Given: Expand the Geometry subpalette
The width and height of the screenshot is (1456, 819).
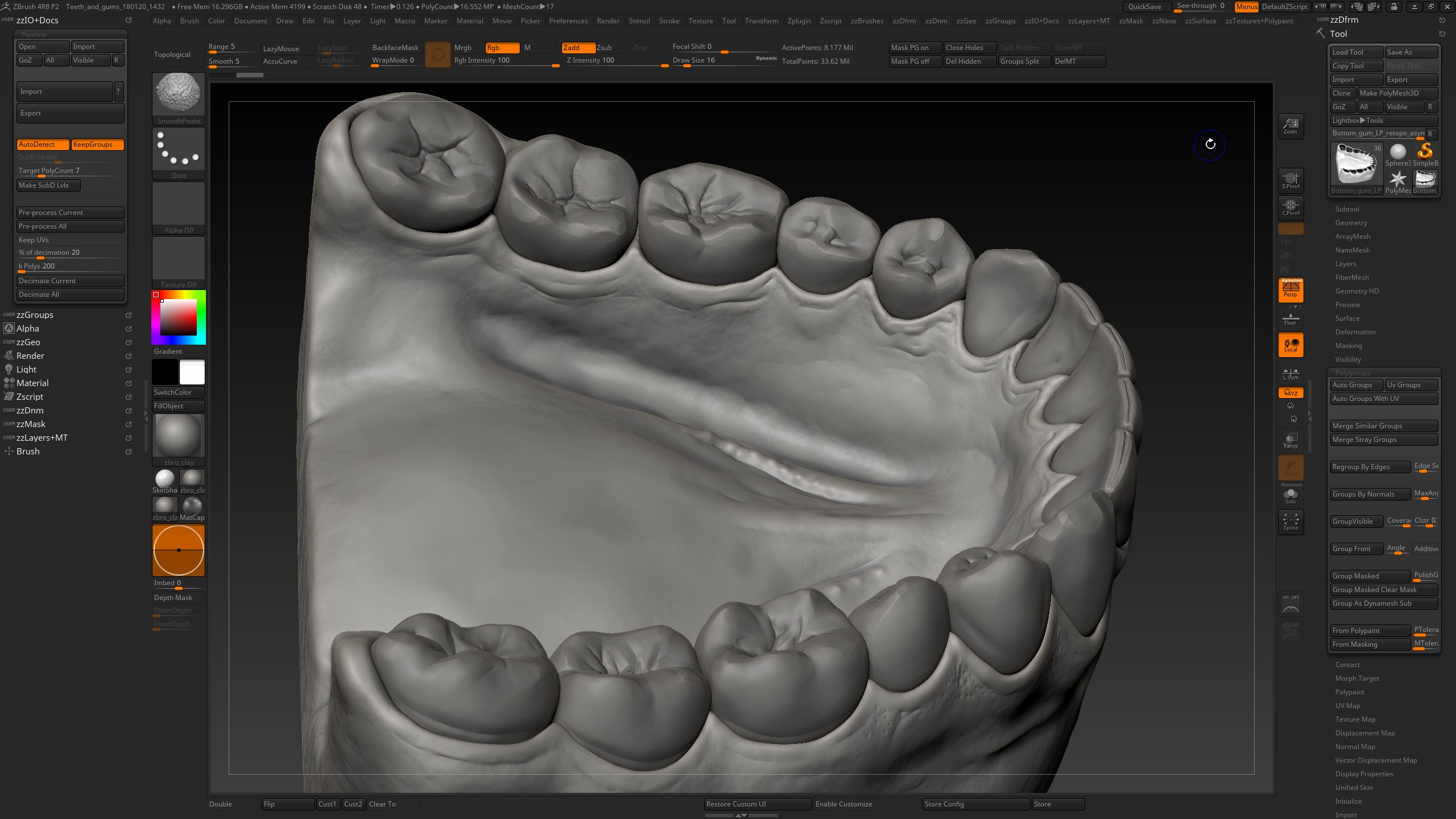Looking at the screenshot, I should click(x=1351, y=222).
